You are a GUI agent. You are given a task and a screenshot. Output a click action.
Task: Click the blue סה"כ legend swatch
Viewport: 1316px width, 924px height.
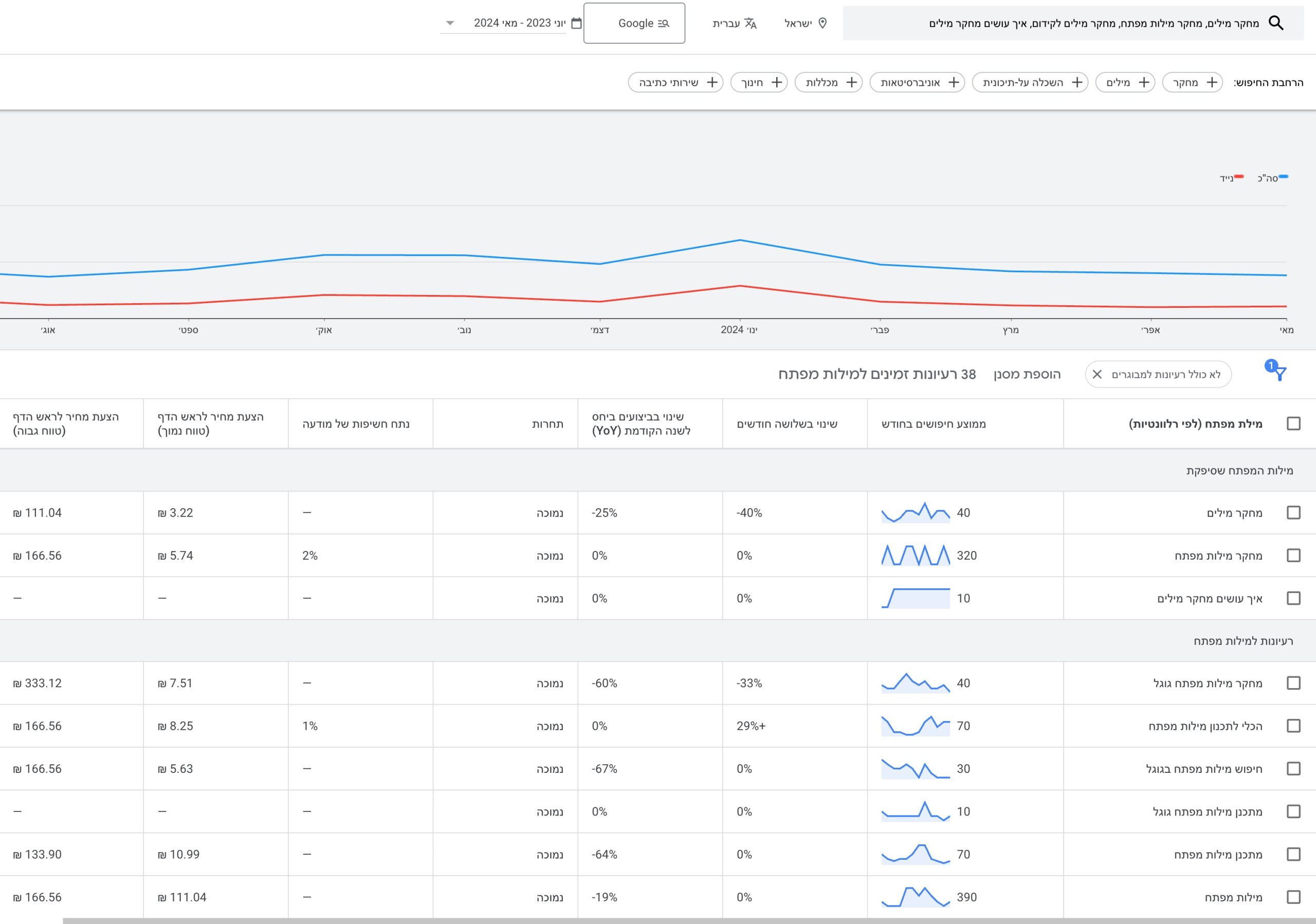coord(1283,177)
